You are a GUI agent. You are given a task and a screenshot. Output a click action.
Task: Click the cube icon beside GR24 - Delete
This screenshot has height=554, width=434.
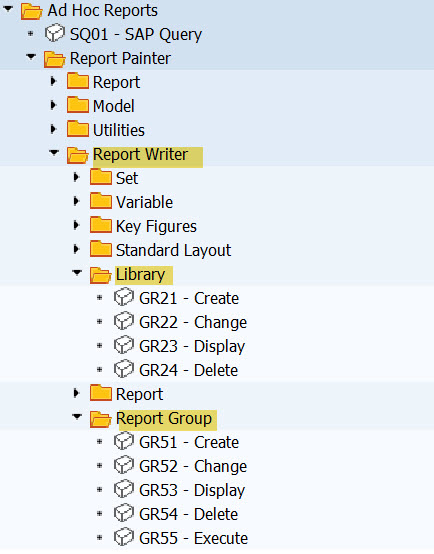pyautogui.click(x=124, y=369)
